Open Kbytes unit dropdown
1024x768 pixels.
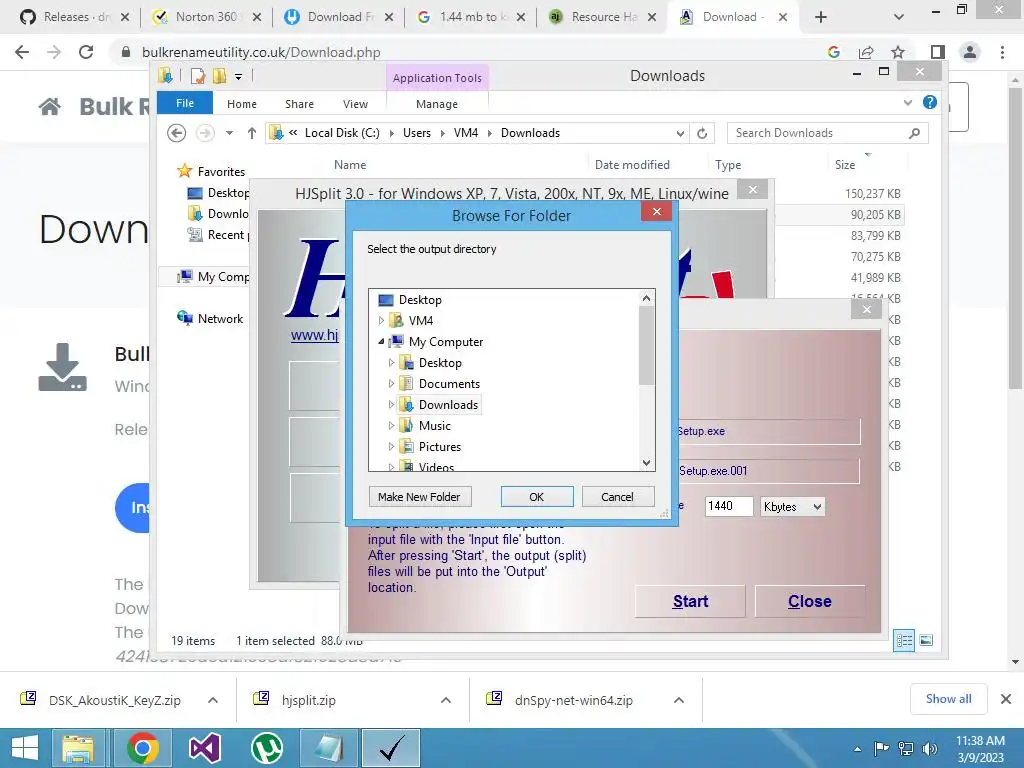click(792, 507)
